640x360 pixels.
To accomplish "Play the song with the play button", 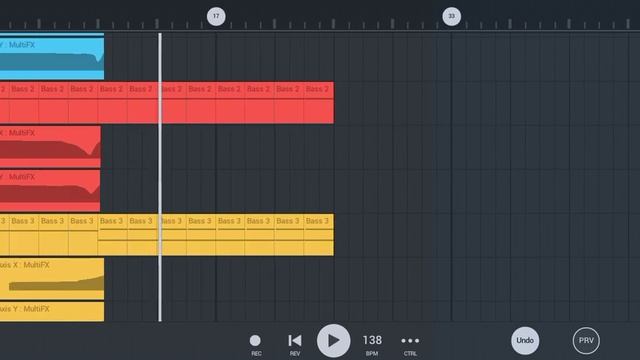I will [333, 340].
